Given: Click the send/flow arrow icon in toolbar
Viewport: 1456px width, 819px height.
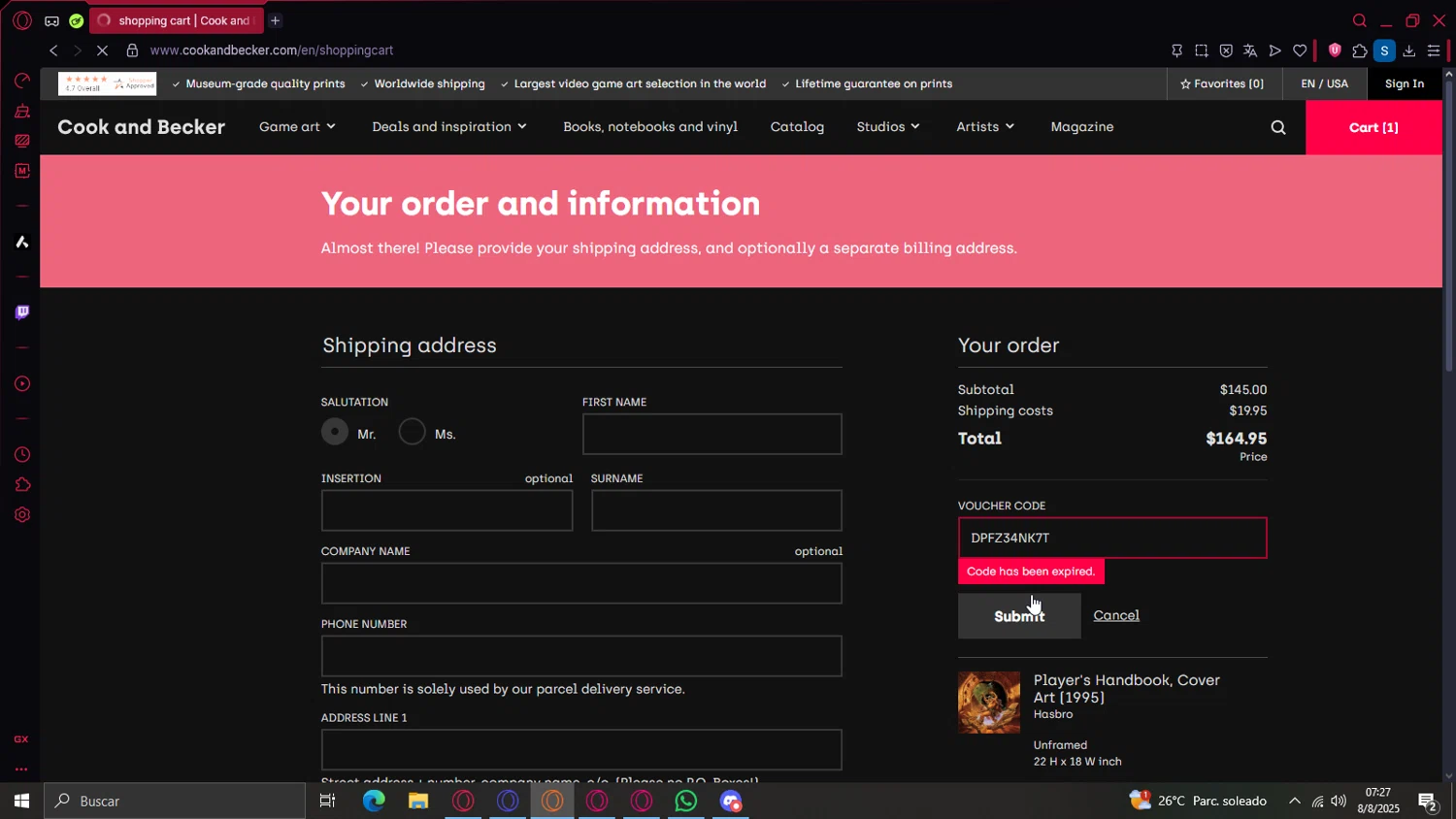Looking at the screenshot, I should point(1275,50).
